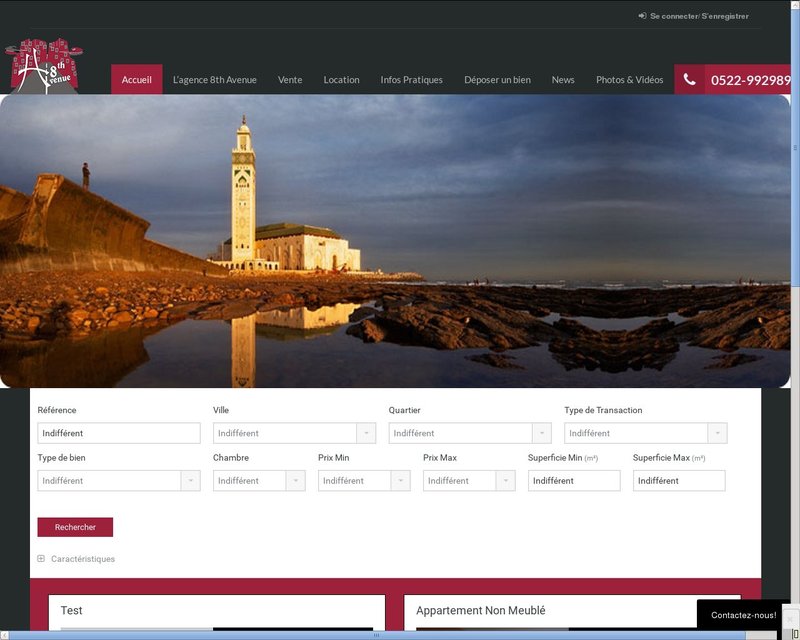The width and height of the screenshot is (800, 640).
Task: Open the Ville dropdown
Action: tap(294, 433)
